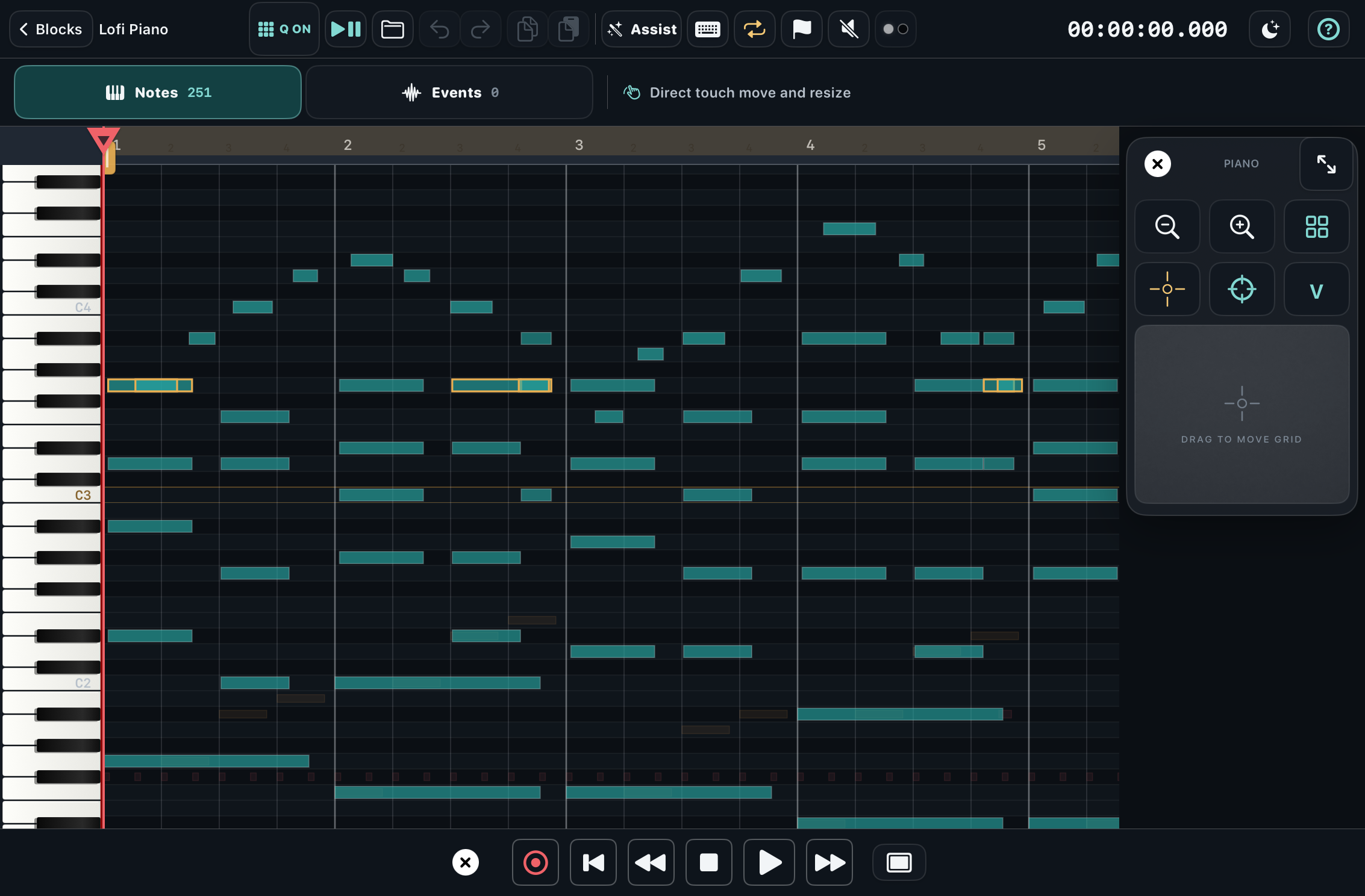The image size is (1365, 896).
Task: Show the on-screen keyboard
Action: point(708,29)
